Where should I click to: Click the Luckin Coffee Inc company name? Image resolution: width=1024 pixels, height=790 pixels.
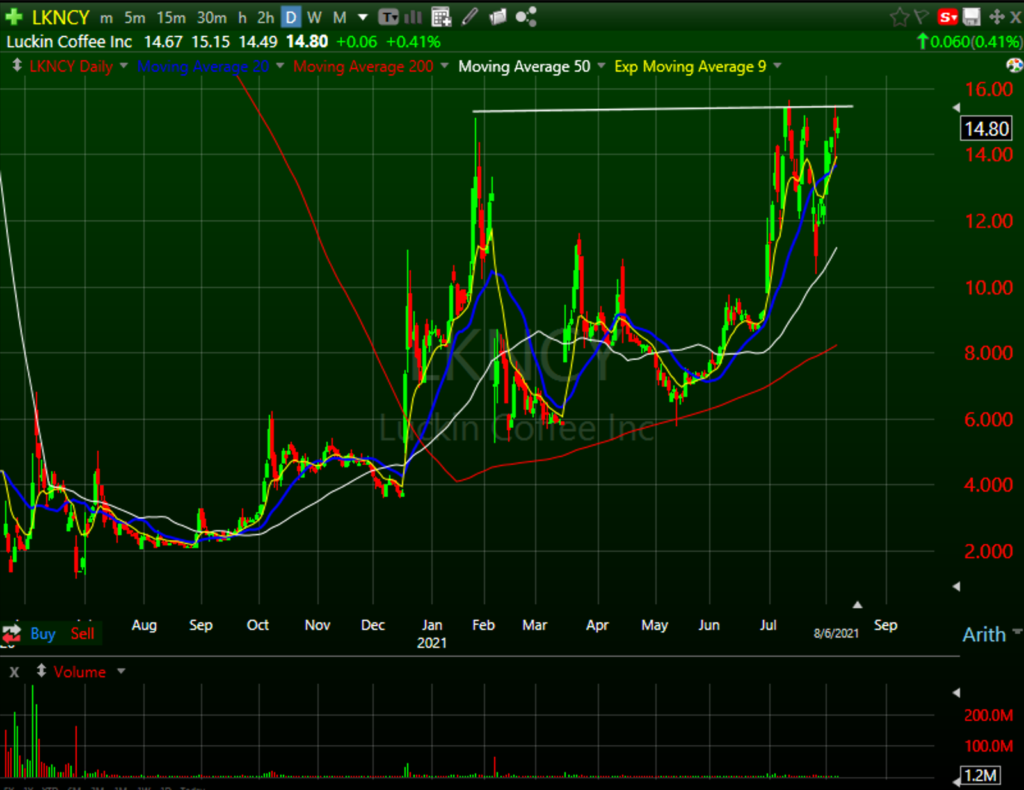[x=69, y=42]
